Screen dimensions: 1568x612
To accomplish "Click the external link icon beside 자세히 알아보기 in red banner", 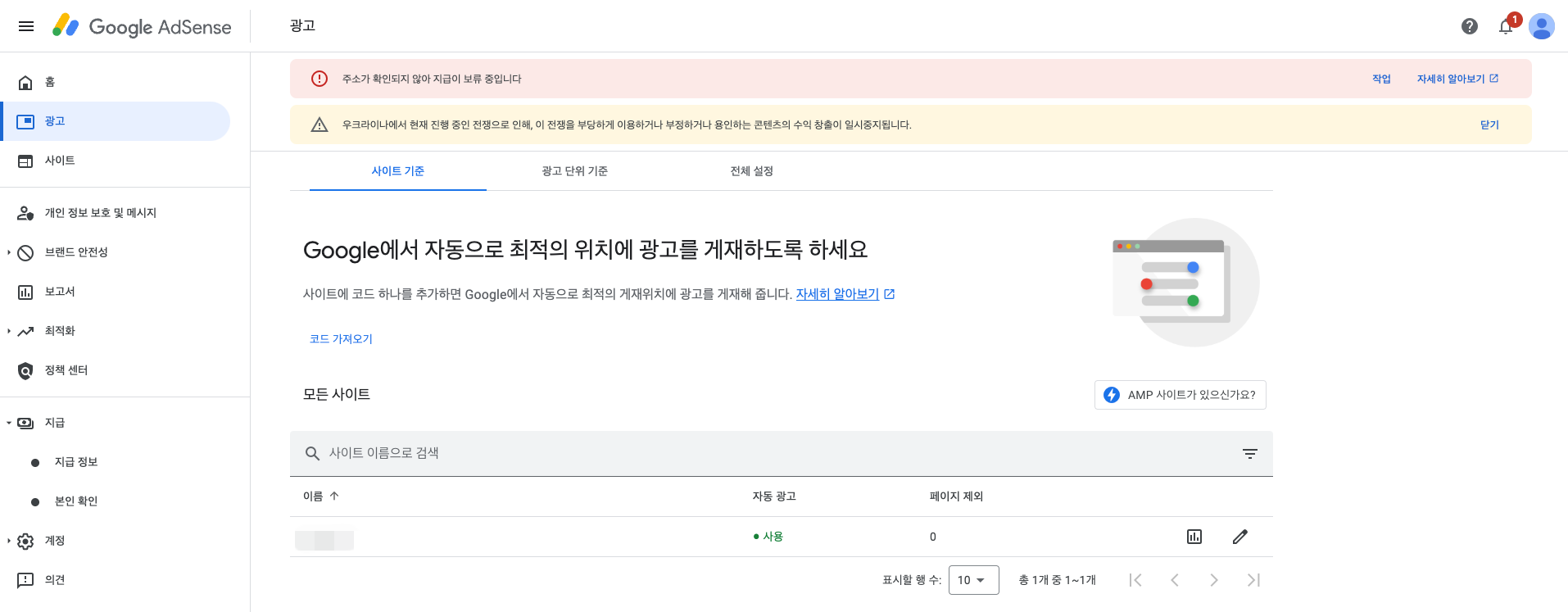I will pos(1494,79).
